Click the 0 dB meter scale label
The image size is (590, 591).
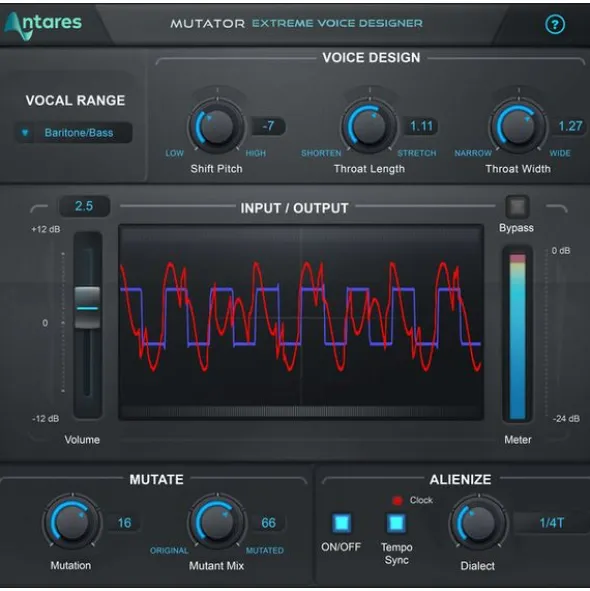561,251
